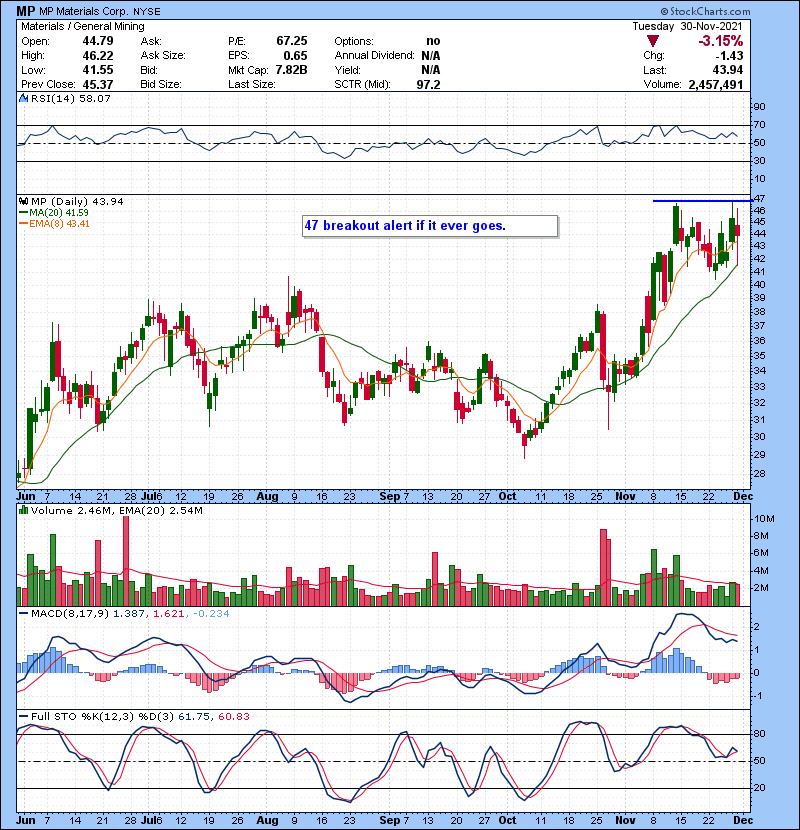Click the Chg value -1.43

pyautogui.click(x=729, y=56)
